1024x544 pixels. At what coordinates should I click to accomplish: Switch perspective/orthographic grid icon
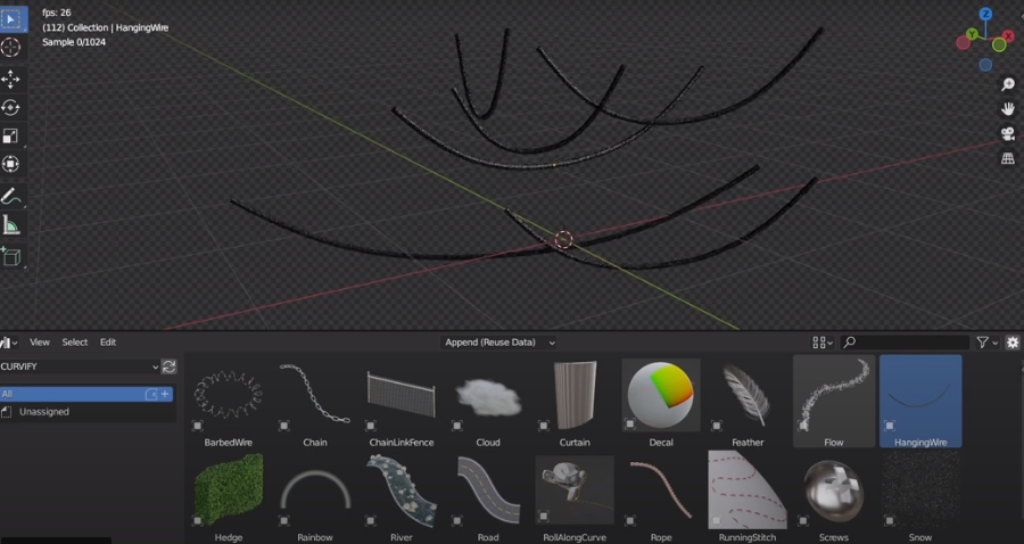click(1008, 159)
